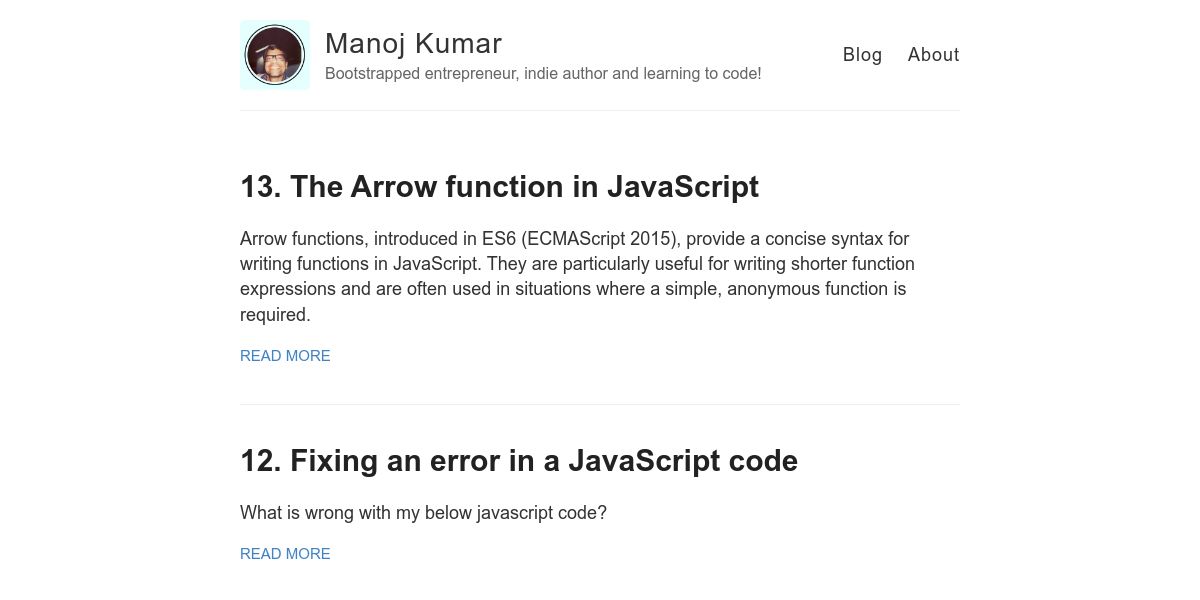
Task: Click the divider line below the header
Action: click(600, 110)
